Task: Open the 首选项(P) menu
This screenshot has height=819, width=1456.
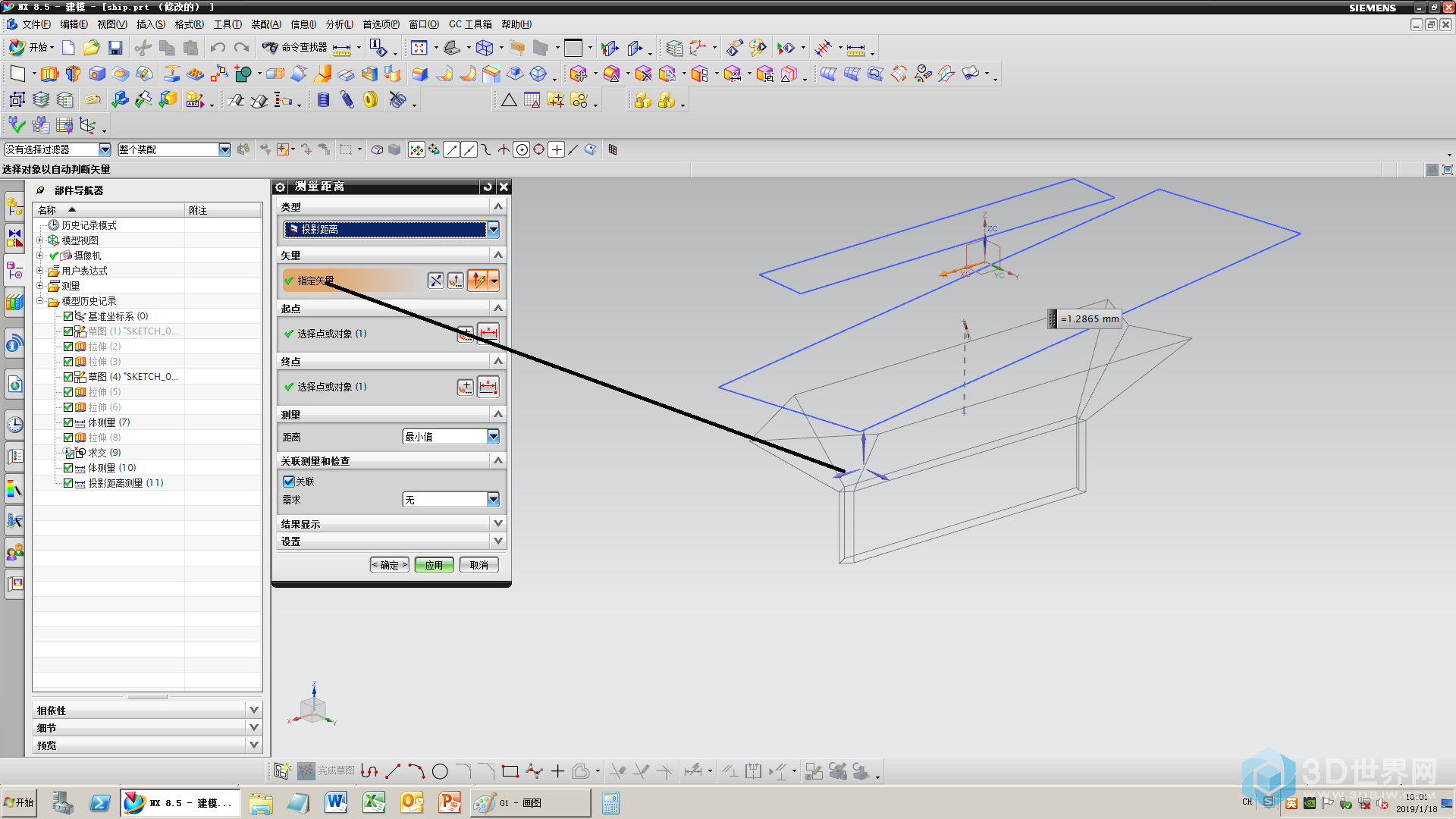Action: (x=381, y=24)
